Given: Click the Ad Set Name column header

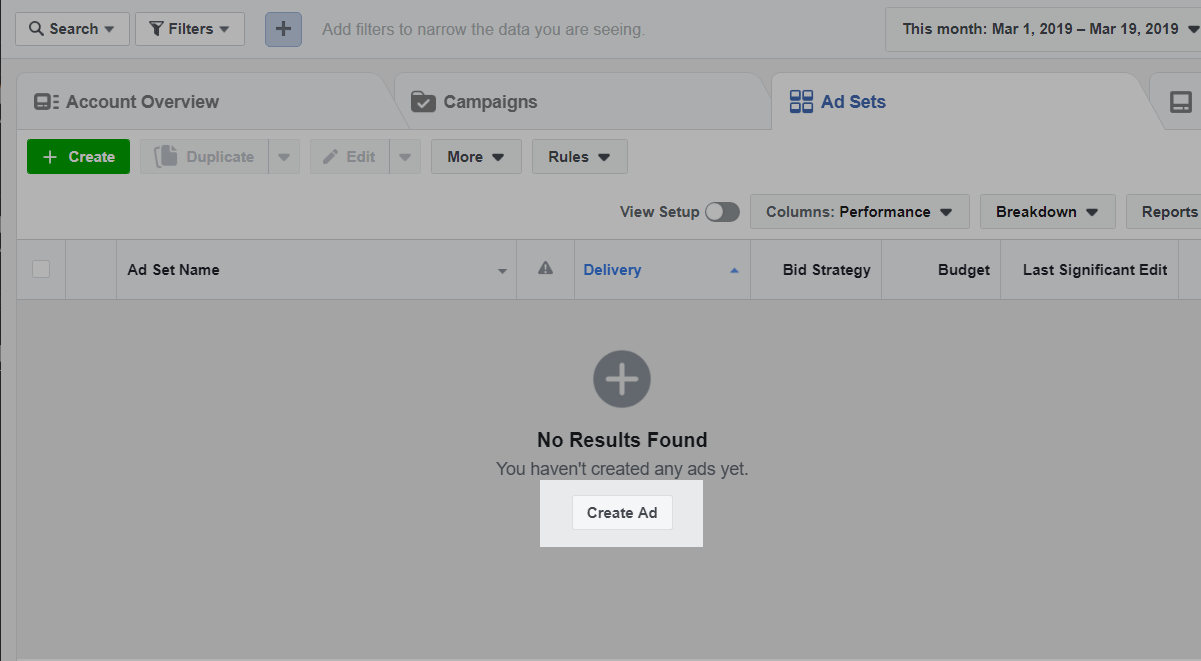Looking at the screenshot, I should [x=174, y=270].
